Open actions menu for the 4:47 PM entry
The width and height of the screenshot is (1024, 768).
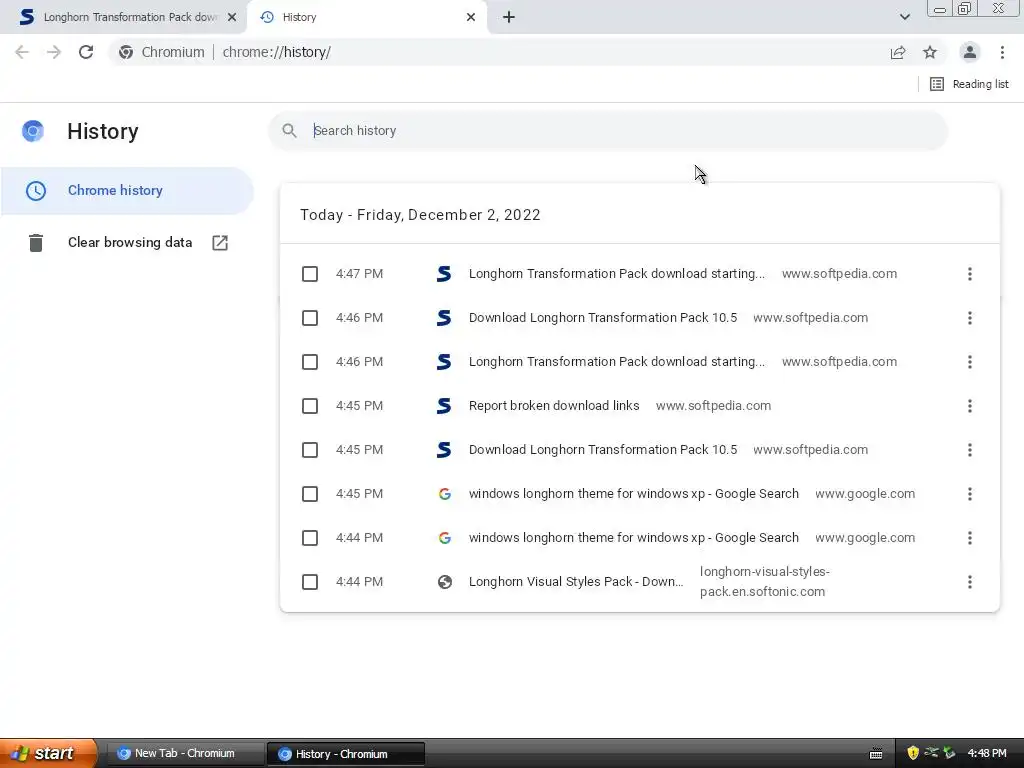[x=970, y=274]
